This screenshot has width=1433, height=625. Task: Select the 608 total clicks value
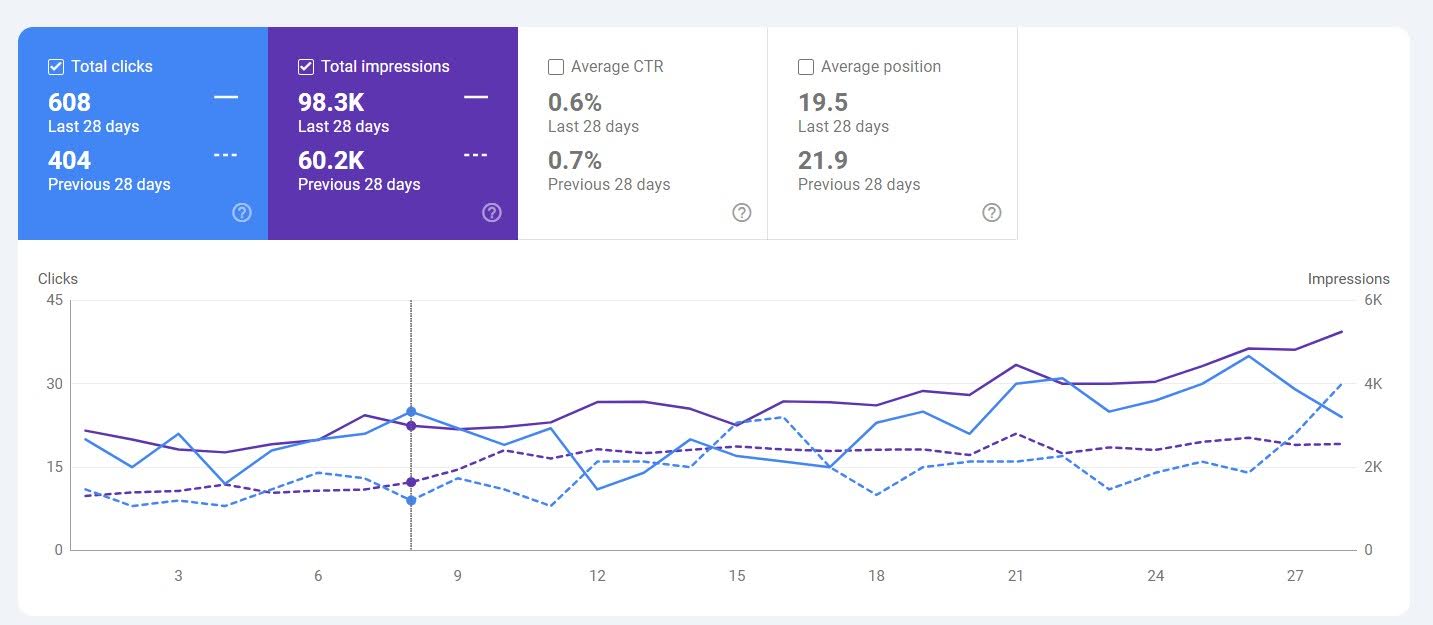[70, 102]
